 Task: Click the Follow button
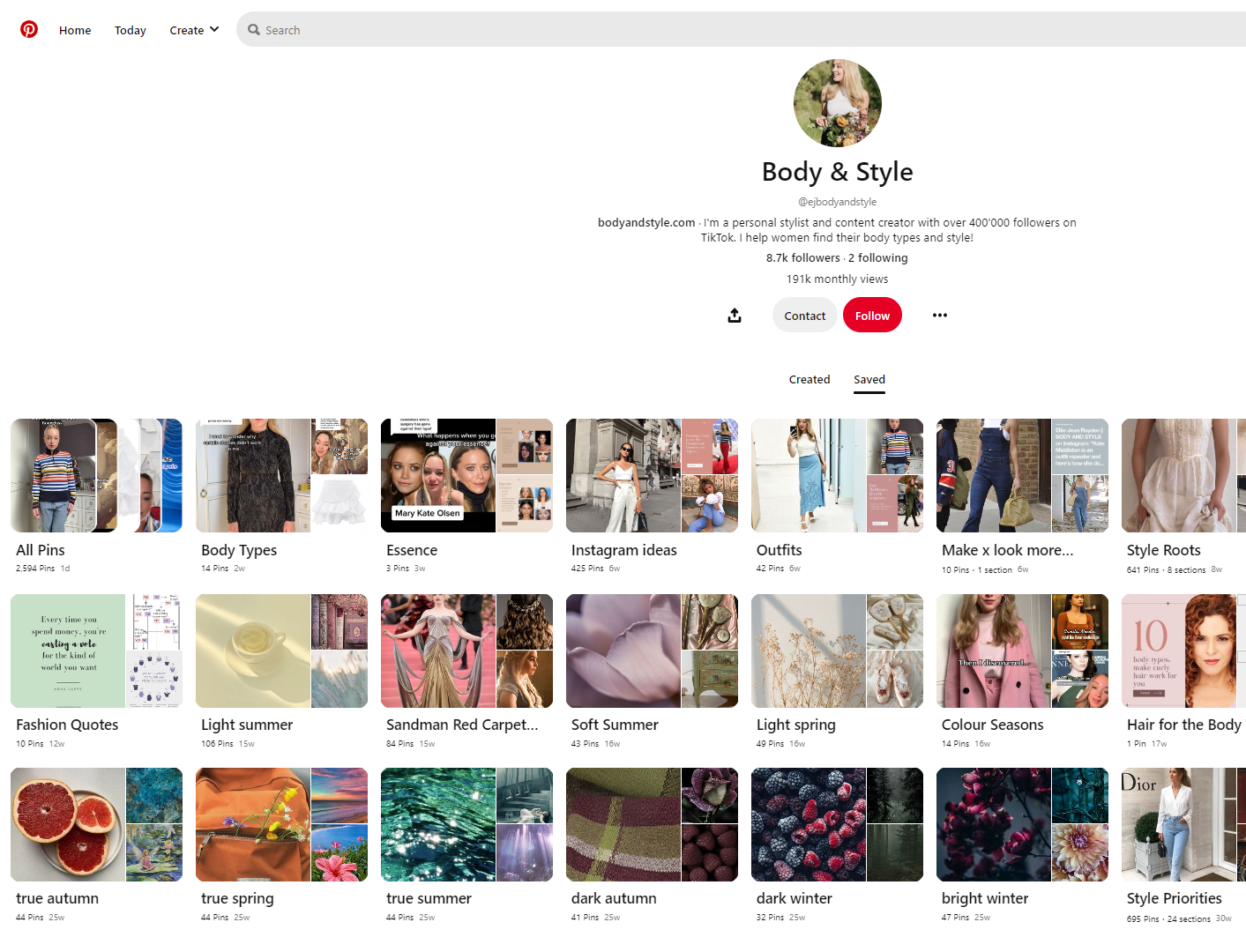[x=872, y=315]
